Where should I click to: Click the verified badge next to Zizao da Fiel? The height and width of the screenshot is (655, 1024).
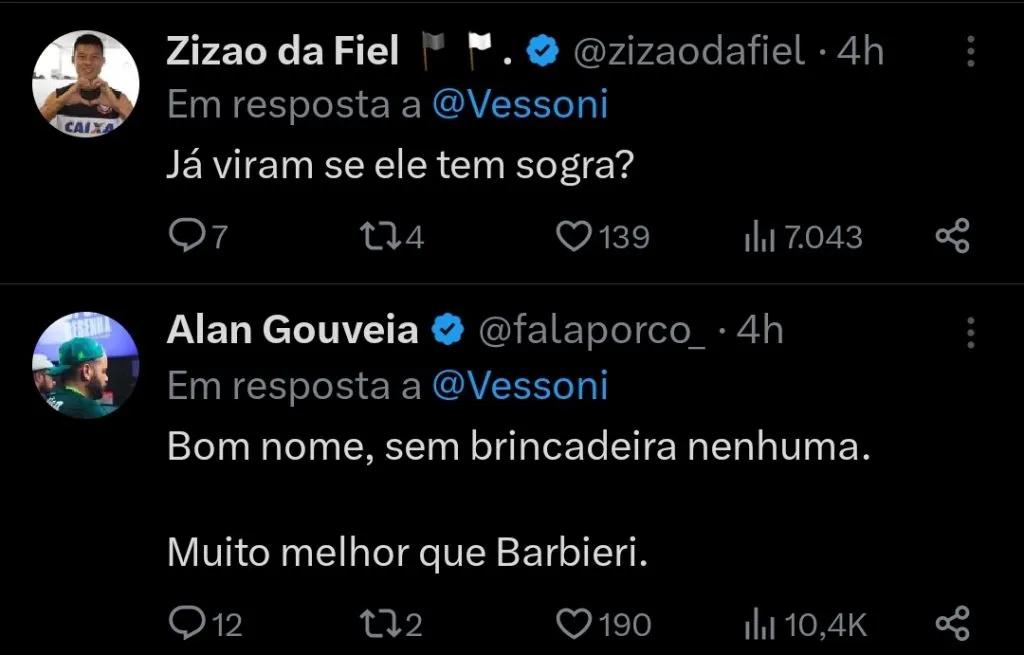[542, 50]
